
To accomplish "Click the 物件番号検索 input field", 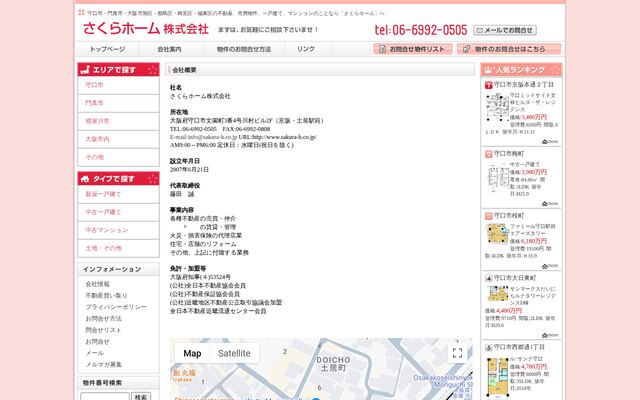I will pos(105,396).
